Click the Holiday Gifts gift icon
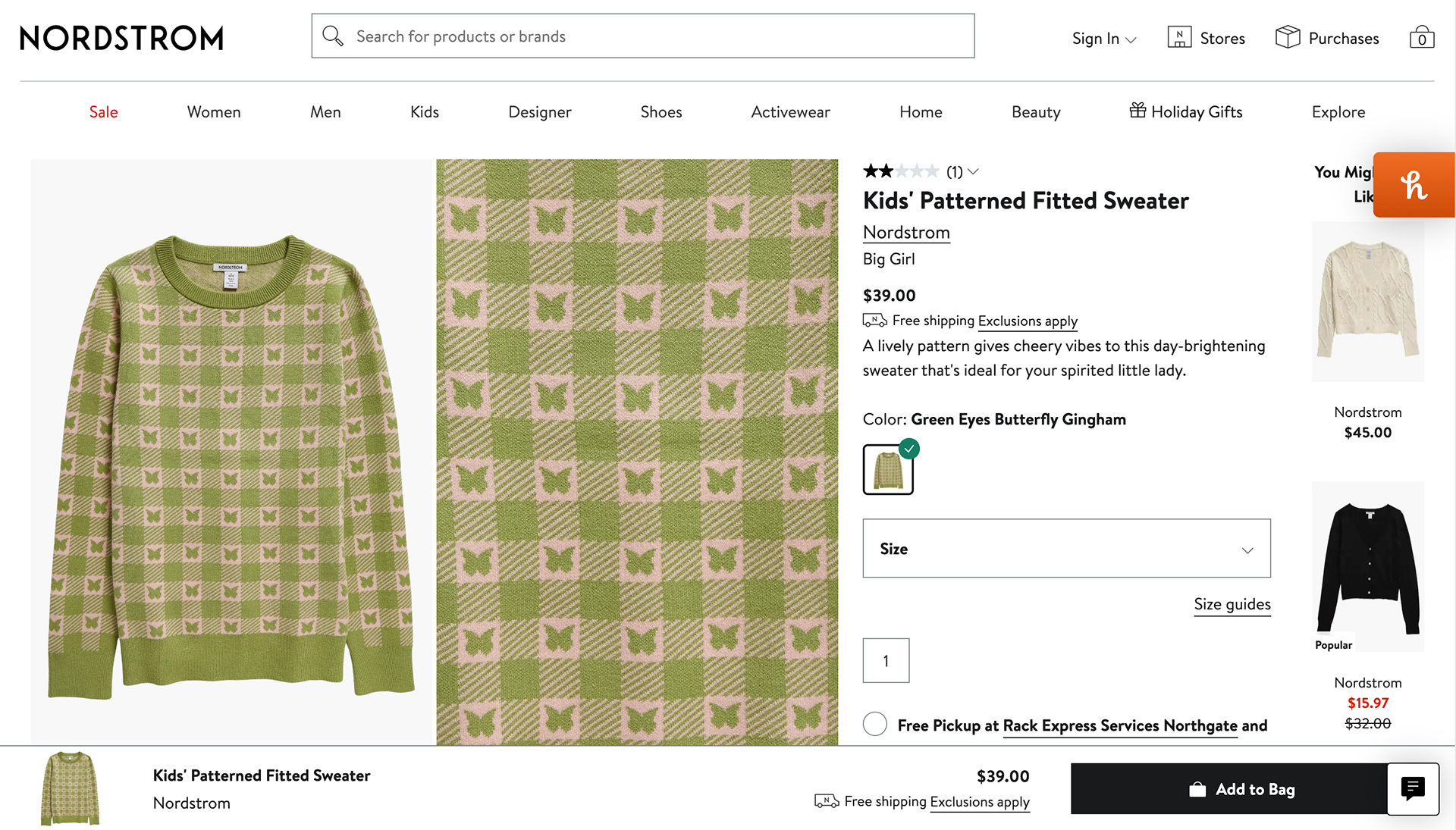The height and width of the screenshot is (830, 1456). tap(1137, 111)
